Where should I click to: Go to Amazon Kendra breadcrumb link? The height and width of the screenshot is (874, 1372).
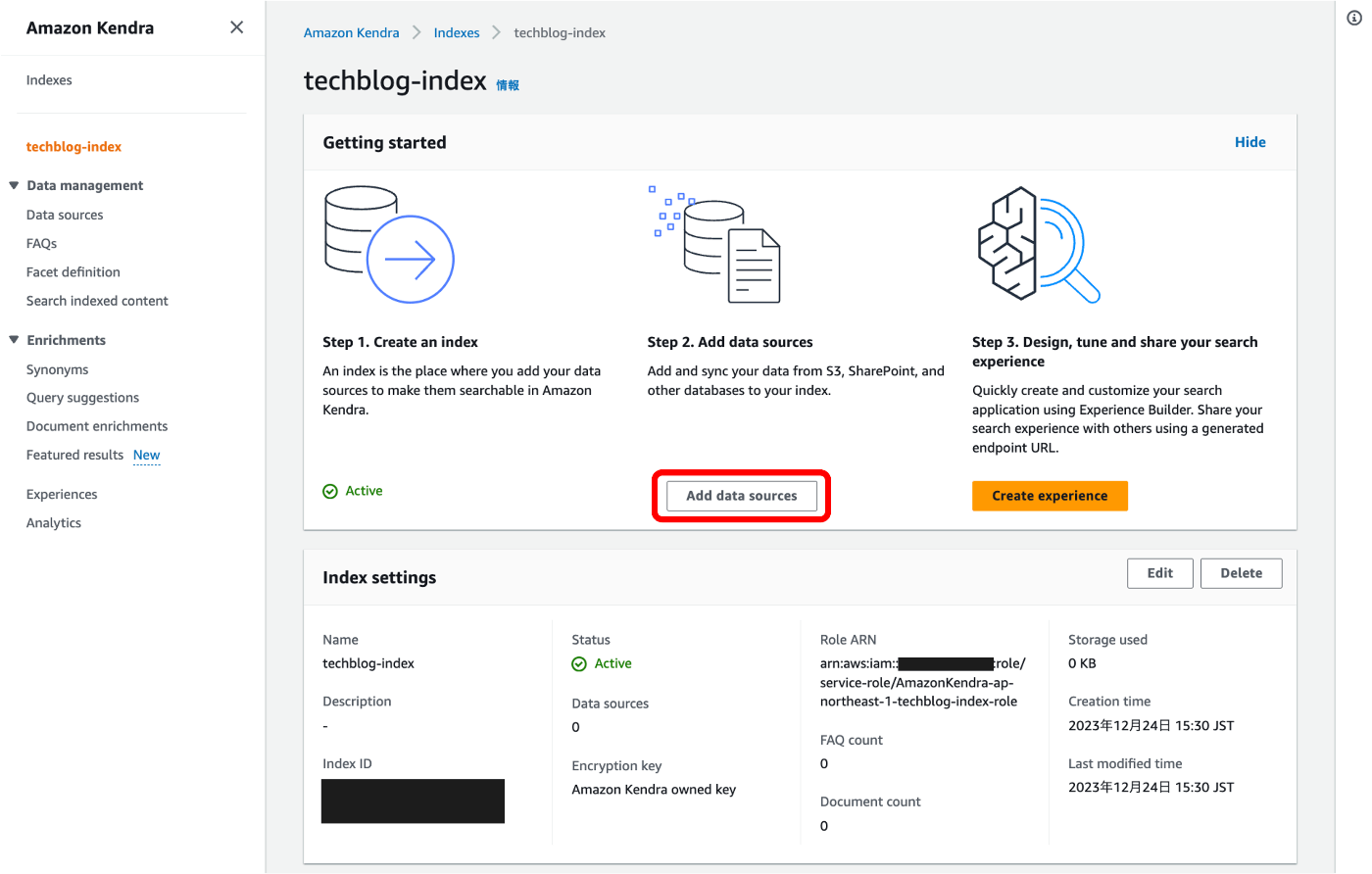(x=351, y=33)
